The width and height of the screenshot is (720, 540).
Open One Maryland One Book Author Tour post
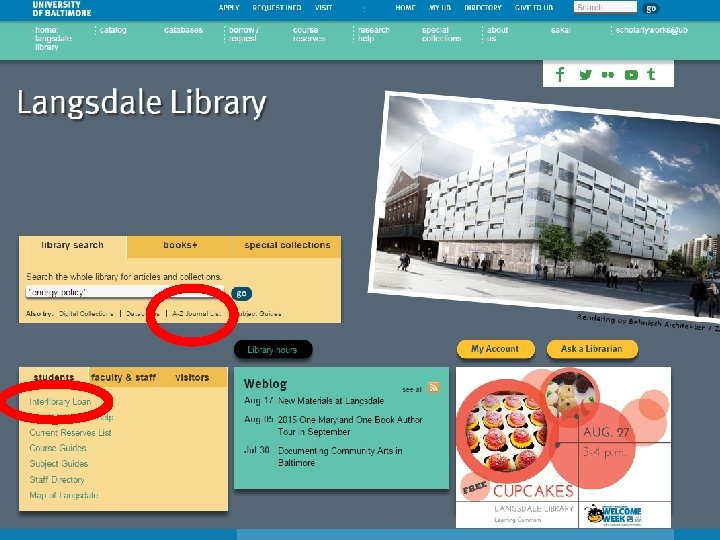point(350,426)
